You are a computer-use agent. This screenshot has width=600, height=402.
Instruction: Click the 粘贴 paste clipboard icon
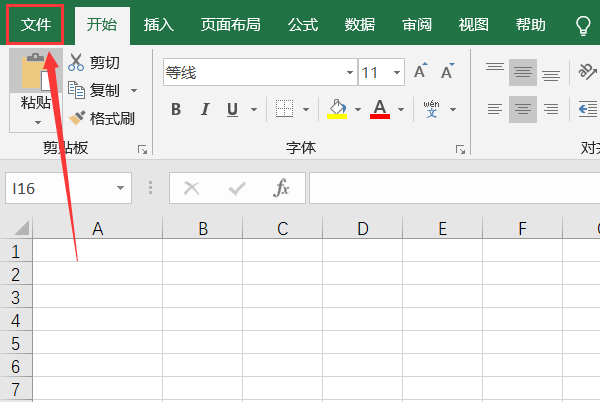coord(36,71)
